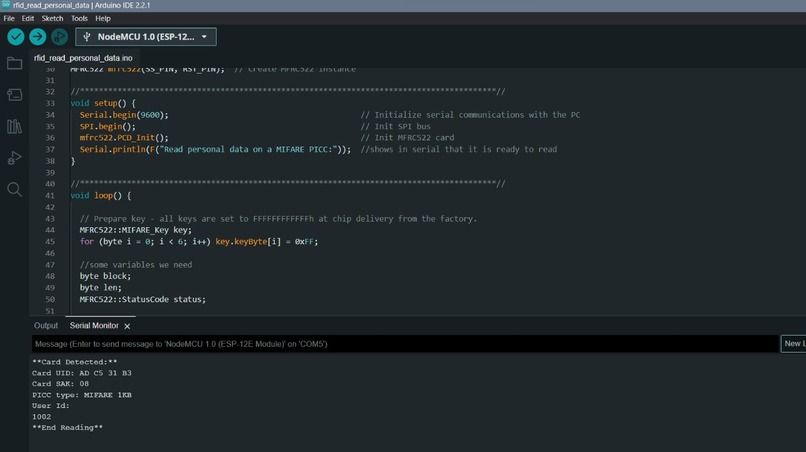Click the '1002' serial output value
Image resolution: width=806 pixels, height=452 pixels.
coord(42,417)
